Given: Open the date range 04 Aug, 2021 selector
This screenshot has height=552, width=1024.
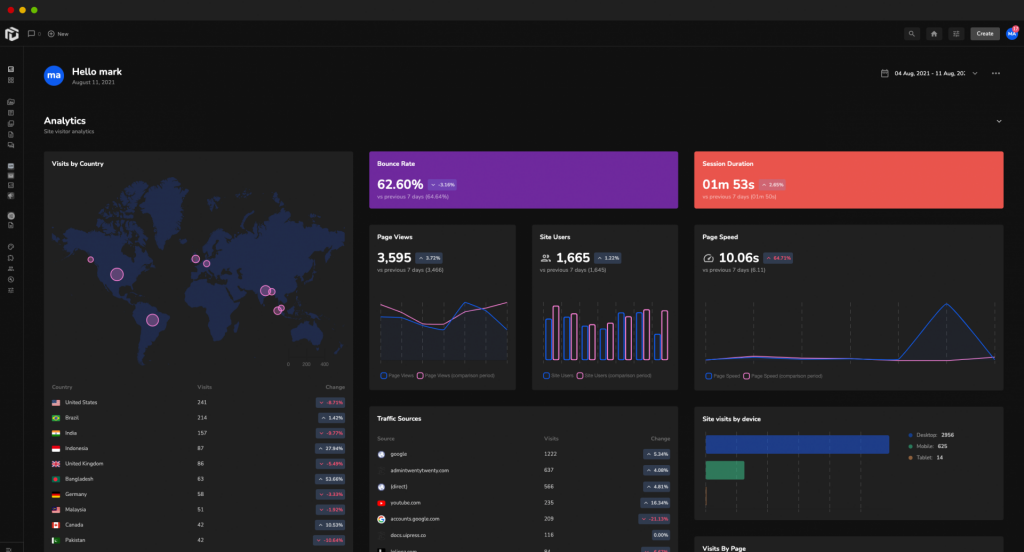Looking at the screenshot, I should point(929,73).
